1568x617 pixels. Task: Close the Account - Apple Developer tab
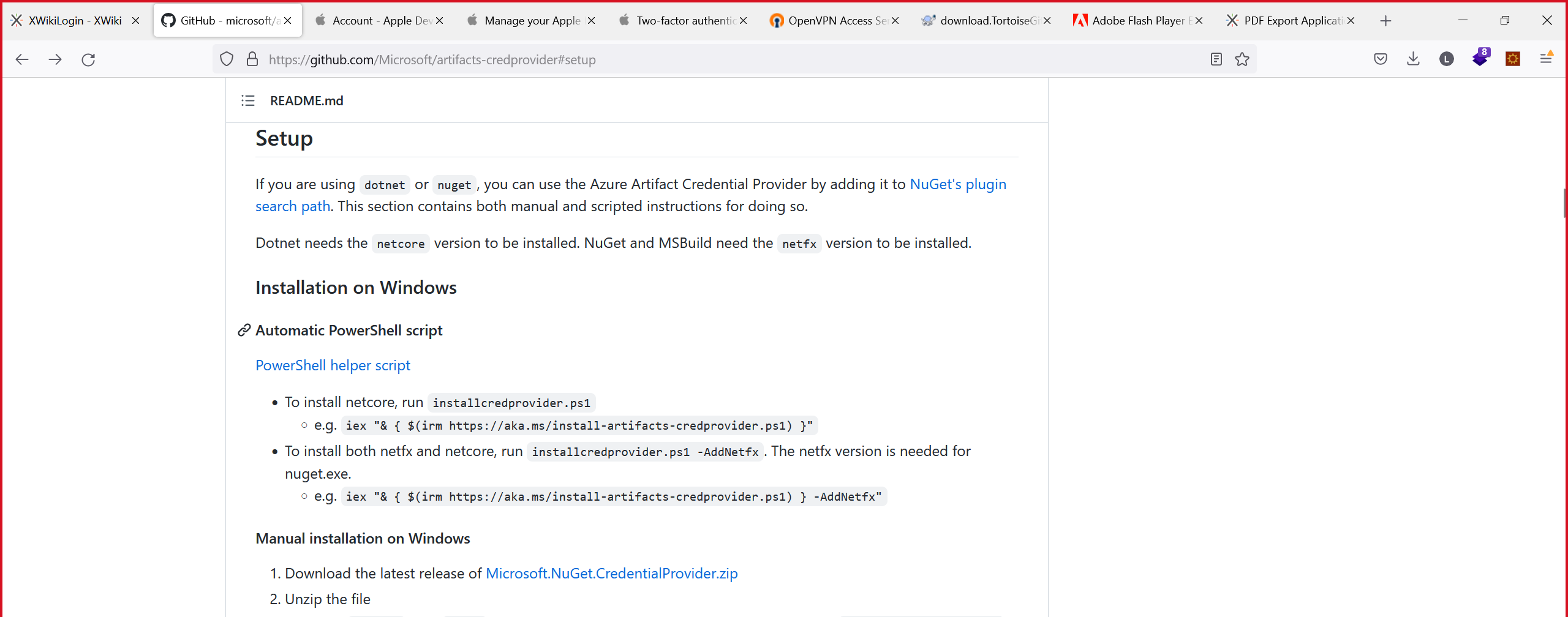tap(439, 21)
